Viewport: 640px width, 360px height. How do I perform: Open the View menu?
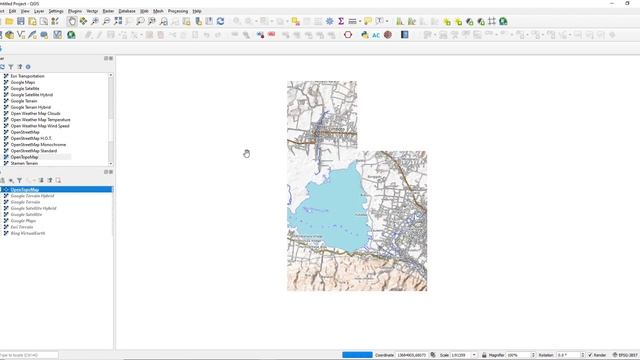[25, 11]
